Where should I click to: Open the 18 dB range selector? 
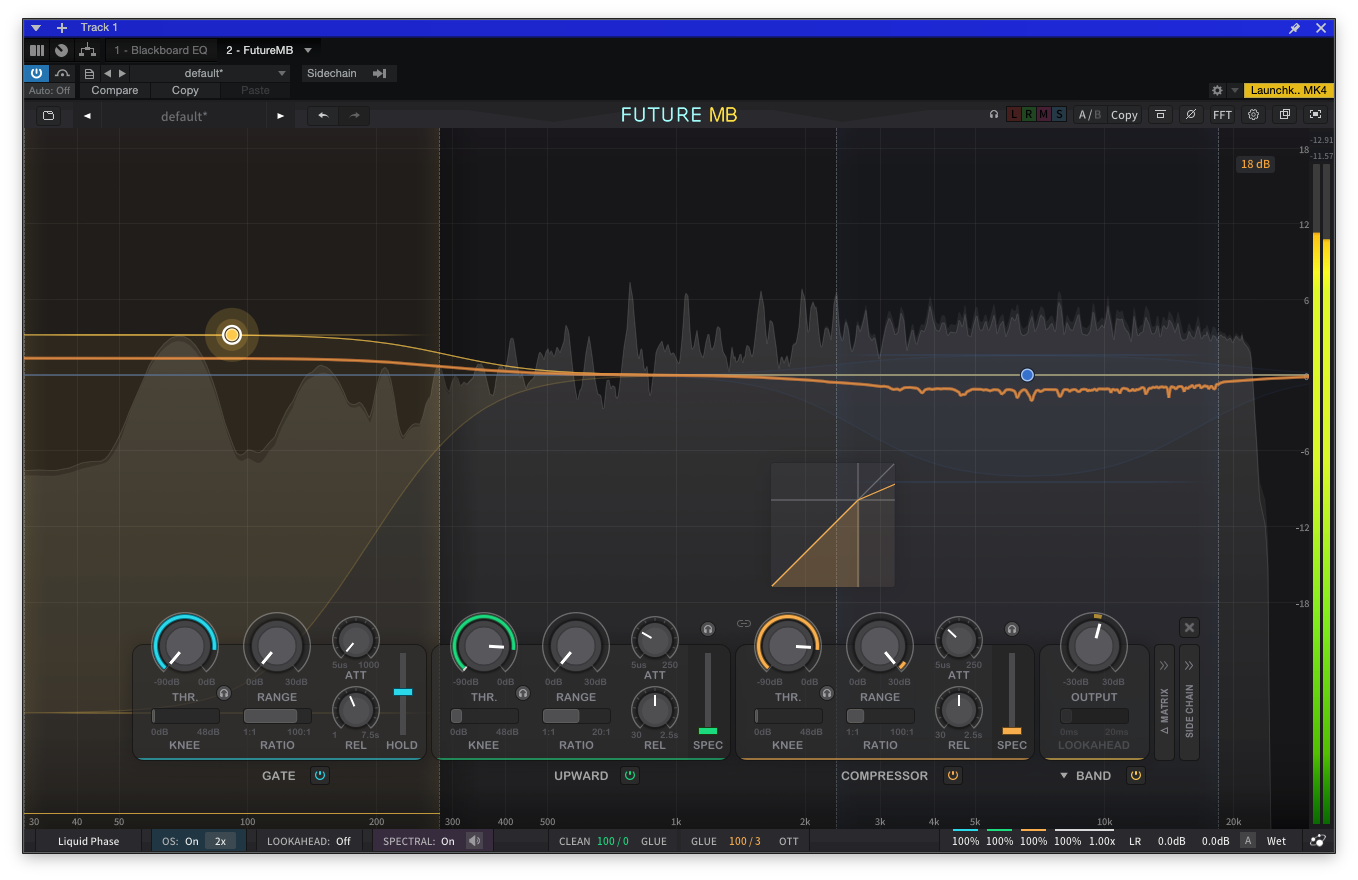pyautogui.click(x=1255, y=164)
